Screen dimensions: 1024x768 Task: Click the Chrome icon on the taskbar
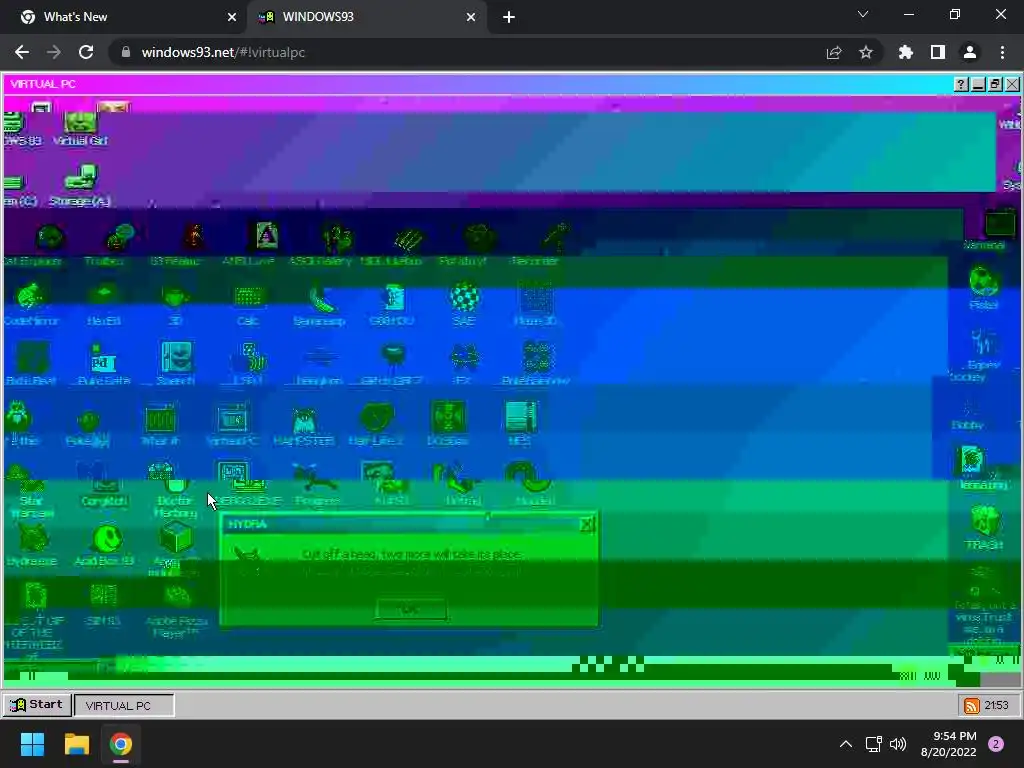(x=121, y=744)
